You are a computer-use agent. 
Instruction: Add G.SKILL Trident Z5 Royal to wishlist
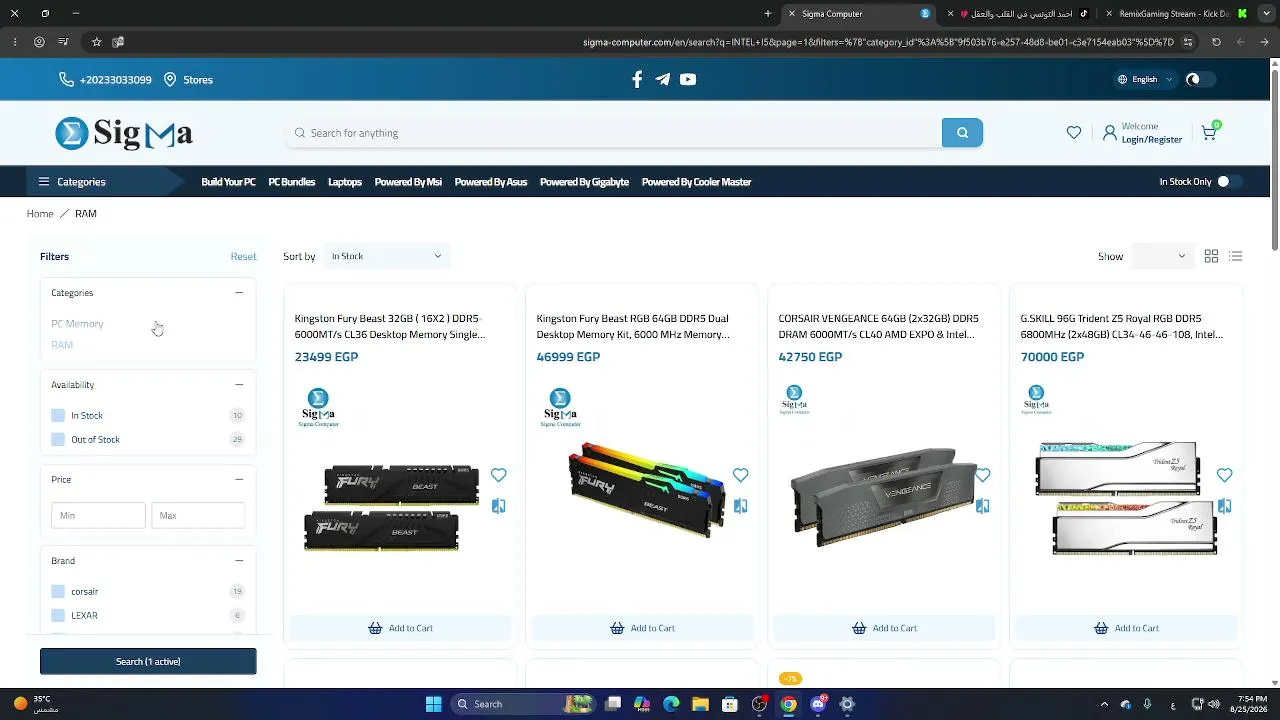click(1224, 475)
